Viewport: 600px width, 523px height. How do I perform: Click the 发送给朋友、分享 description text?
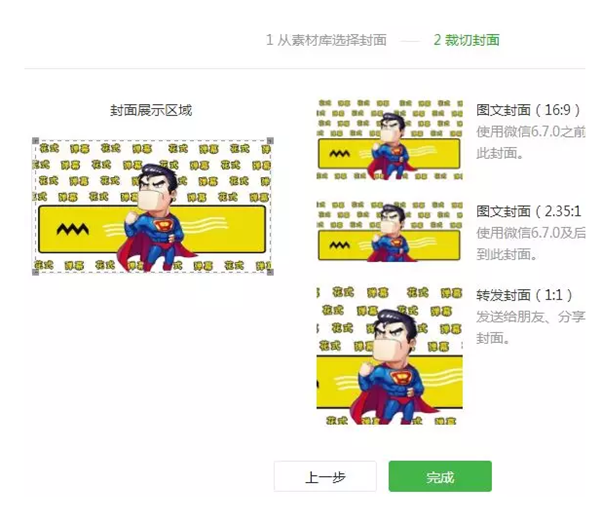pos(531,317)
